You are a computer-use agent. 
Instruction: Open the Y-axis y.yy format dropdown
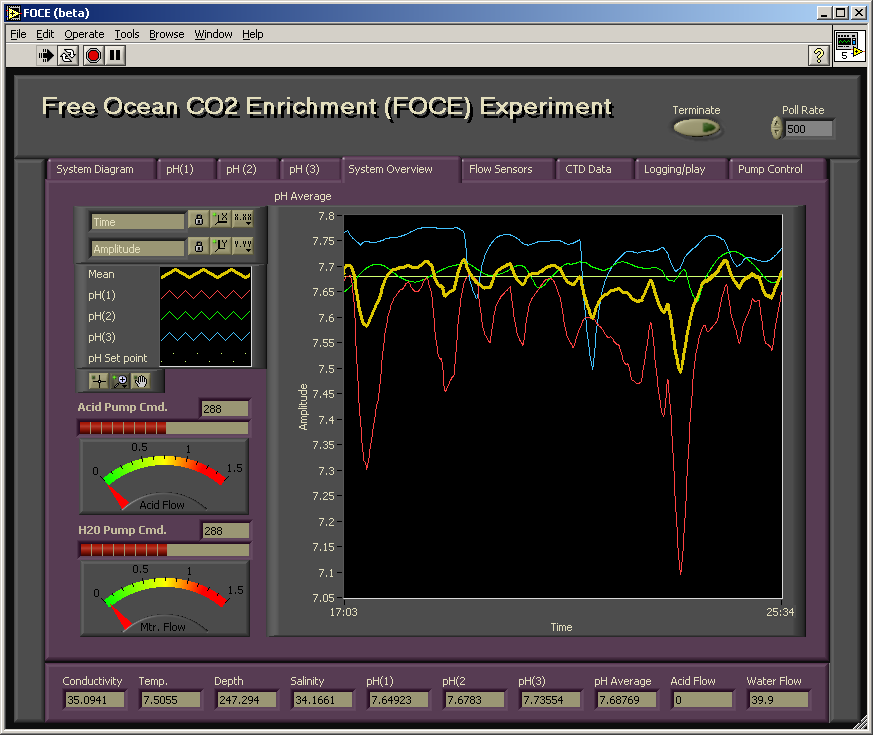point(243,246)
